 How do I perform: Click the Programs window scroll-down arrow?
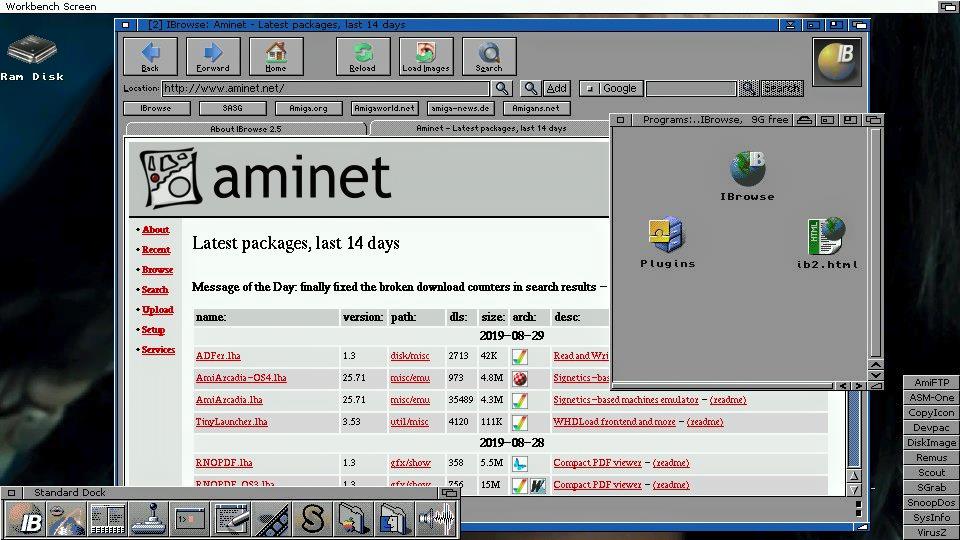(x=876, y=375)
